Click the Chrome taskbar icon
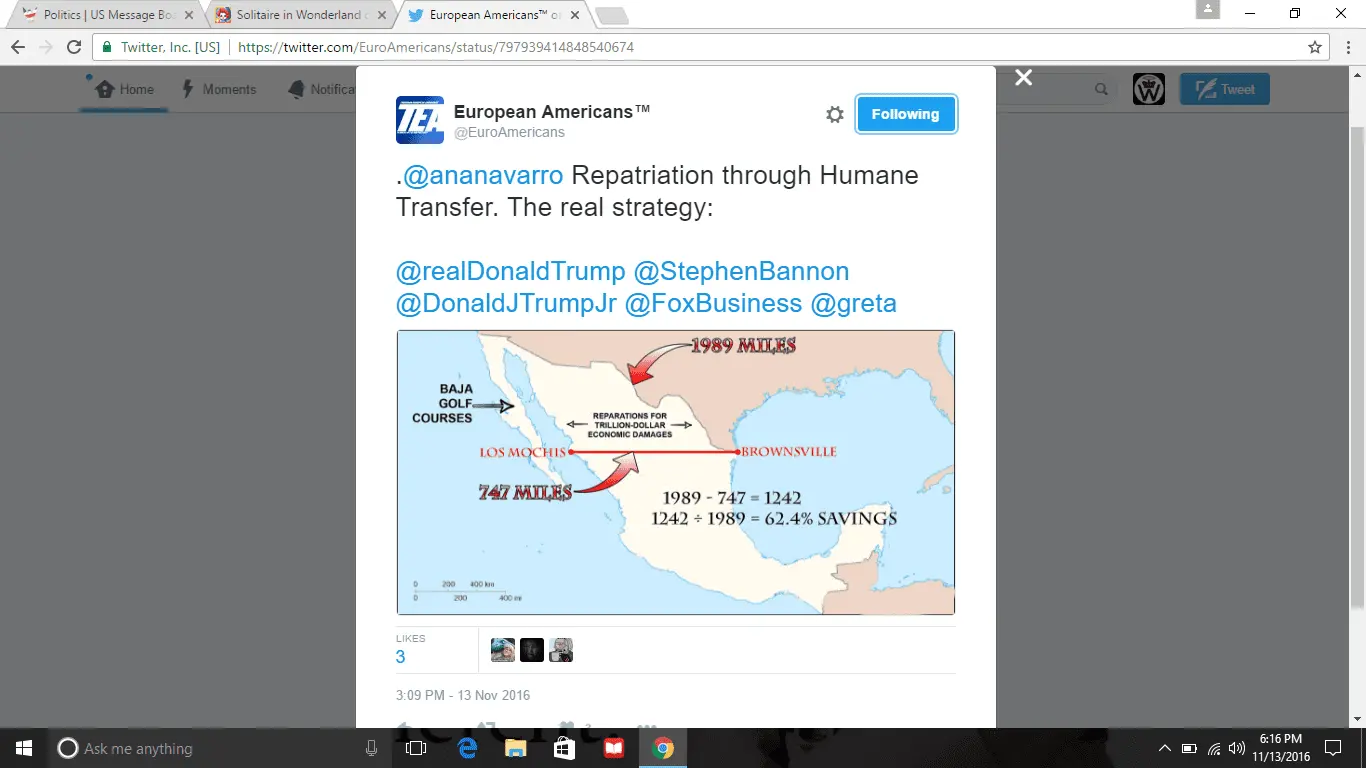1366x768 pixels. point(663,748)
